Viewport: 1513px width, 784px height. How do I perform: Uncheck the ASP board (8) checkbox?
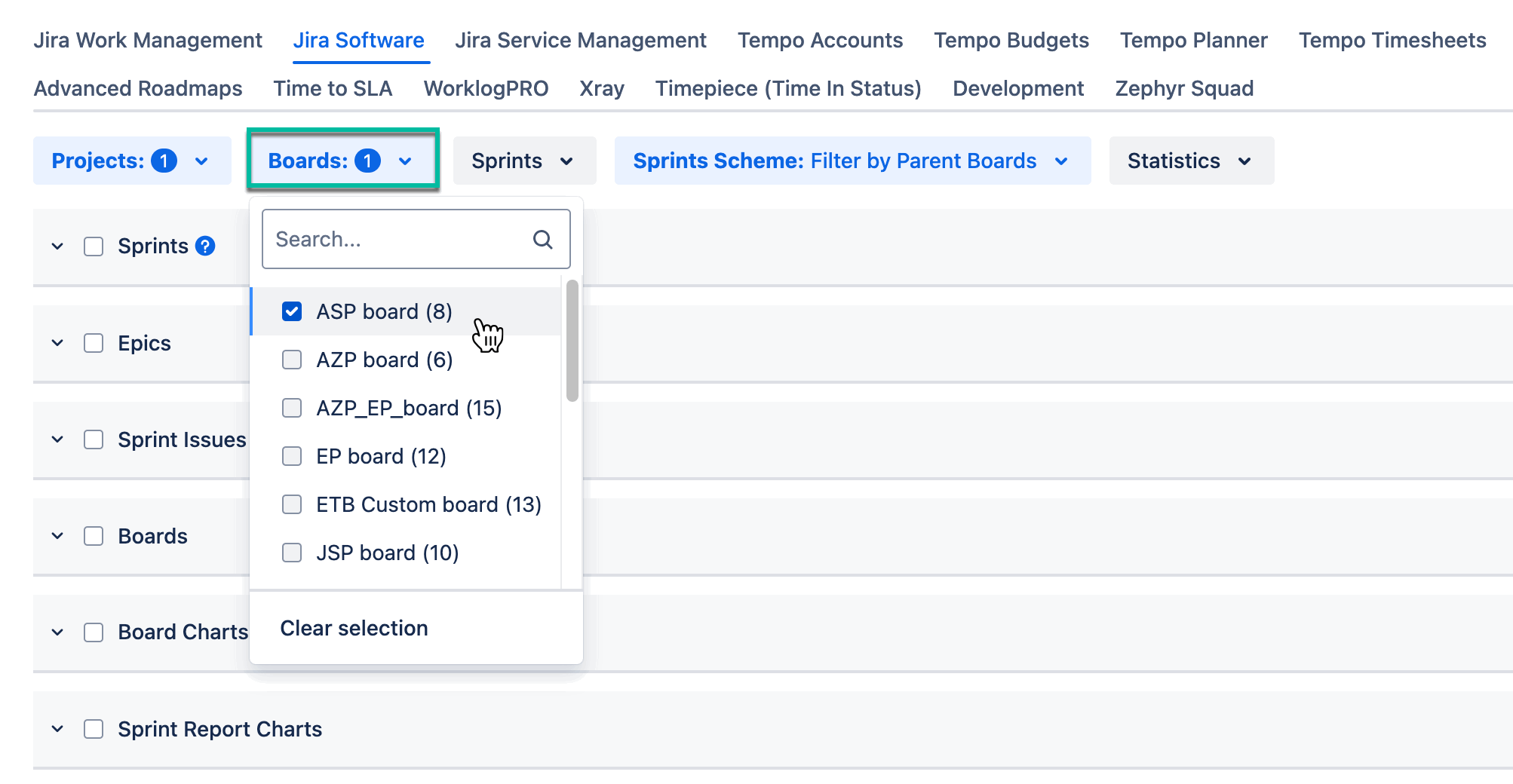click(292, 311)
